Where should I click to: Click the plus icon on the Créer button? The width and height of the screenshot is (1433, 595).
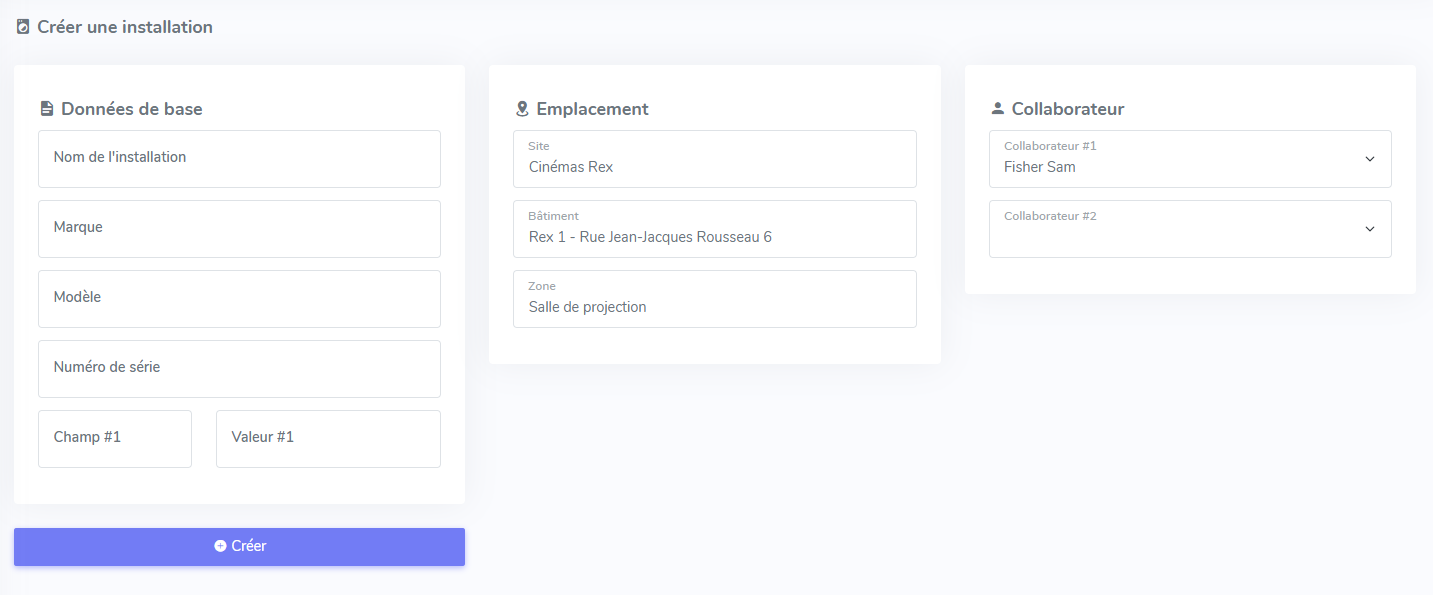pyautogui.click(x=220, y=546)
